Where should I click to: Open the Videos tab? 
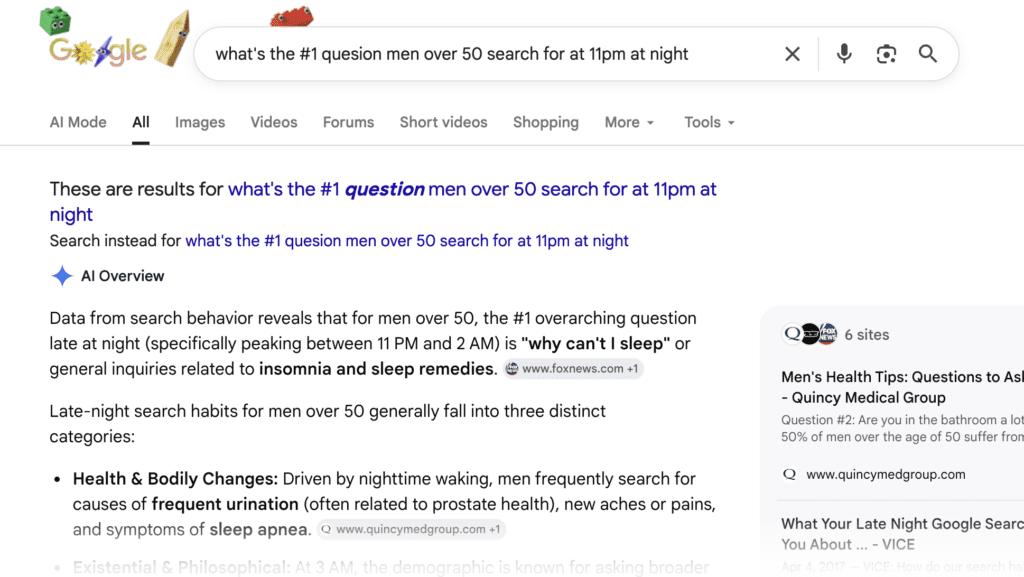point(274,123)
